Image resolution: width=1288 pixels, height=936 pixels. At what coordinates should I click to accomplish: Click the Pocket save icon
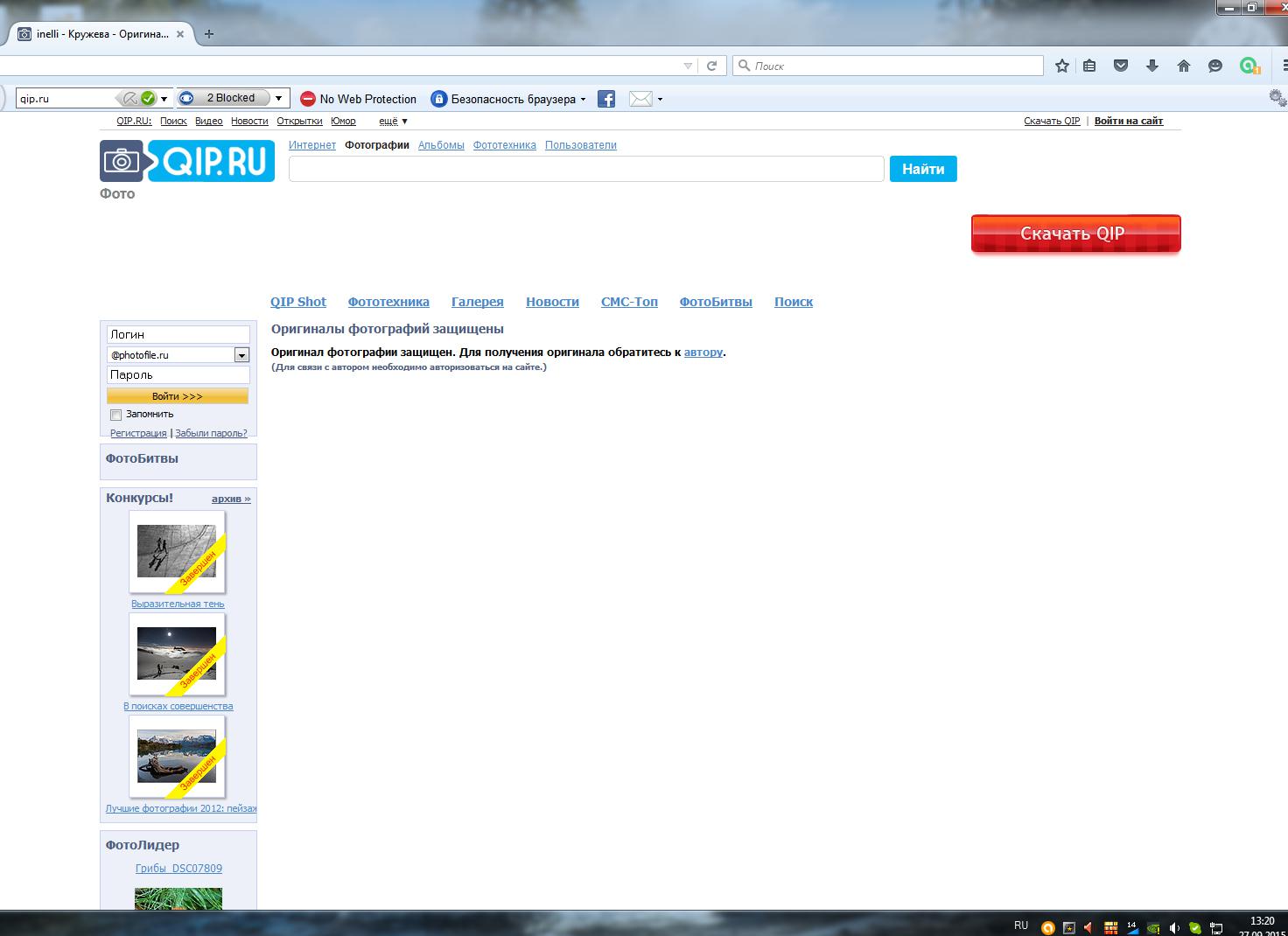1121,66
